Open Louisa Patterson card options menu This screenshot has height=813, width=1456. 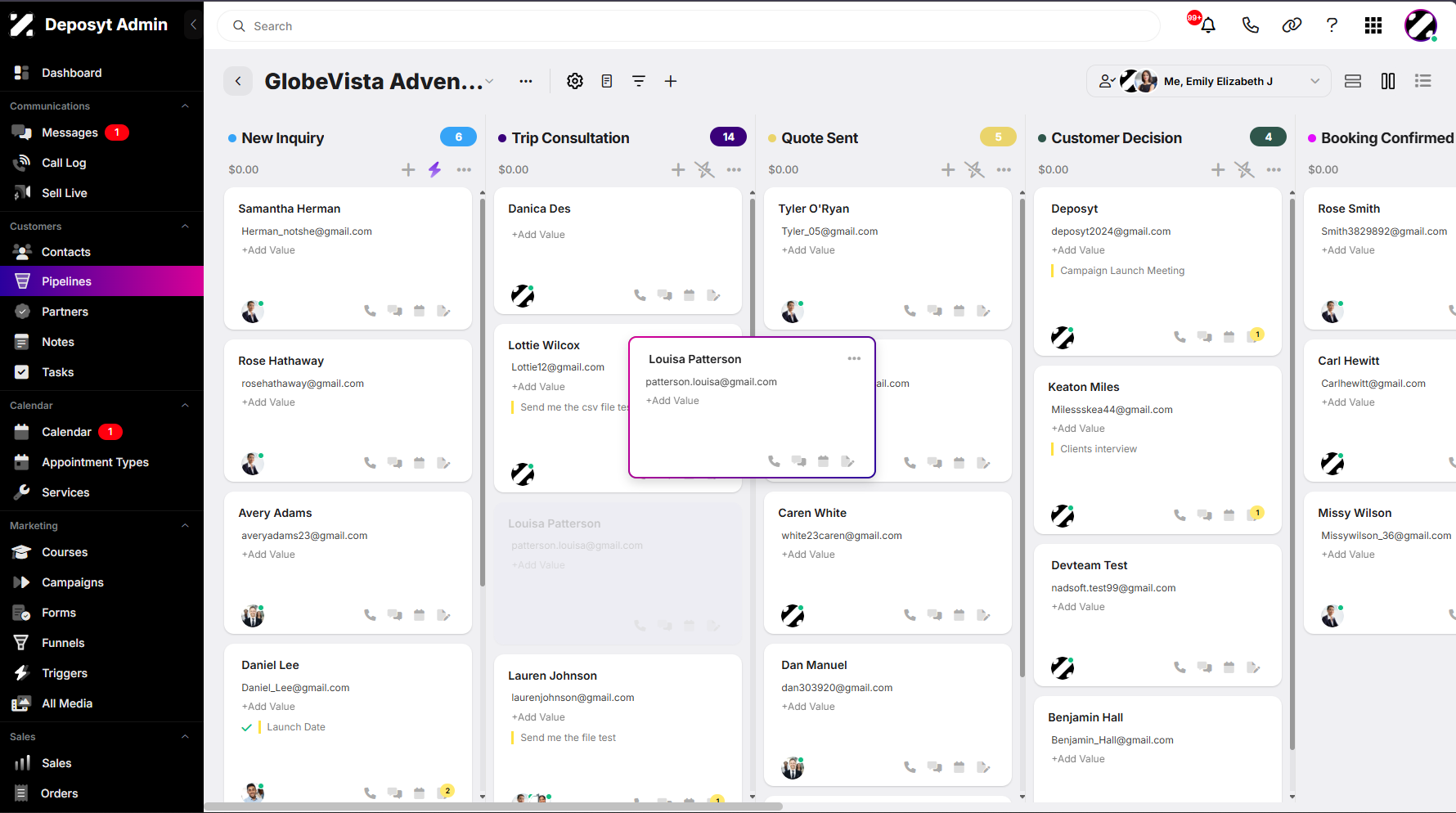coord(854,359)
